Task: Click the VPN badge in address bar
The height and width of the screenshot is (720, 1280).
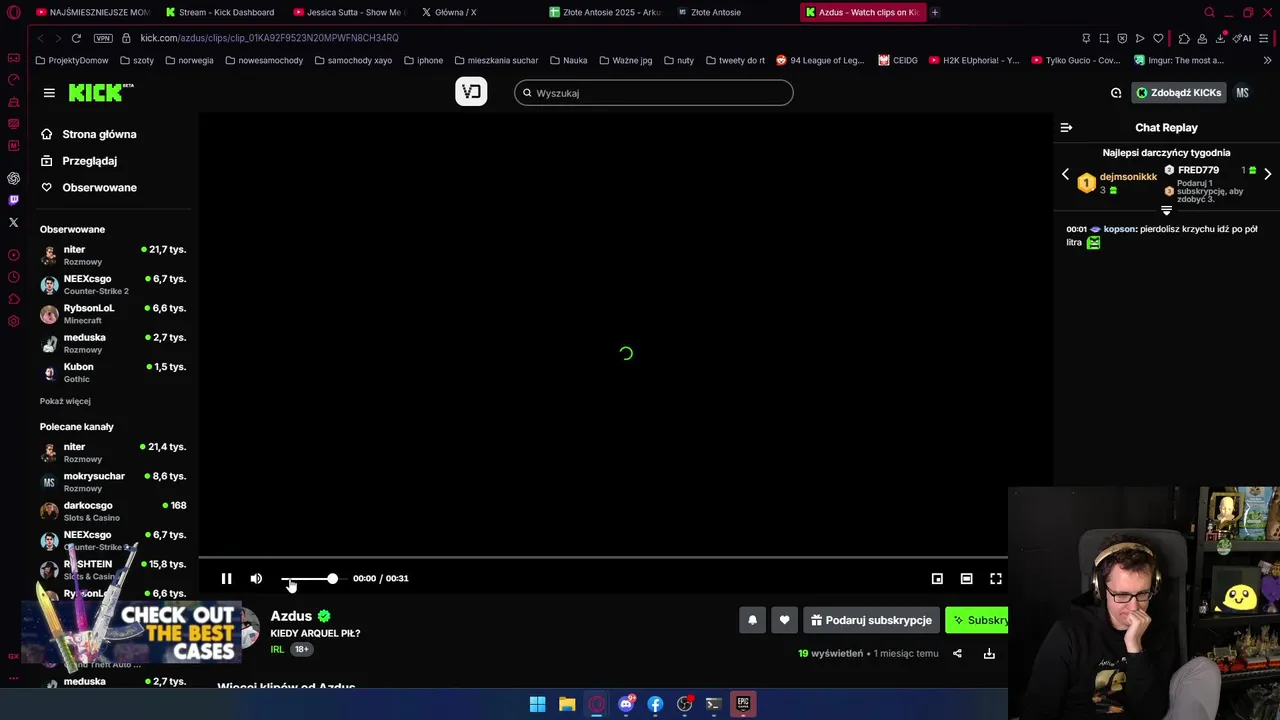Action: 102,38
